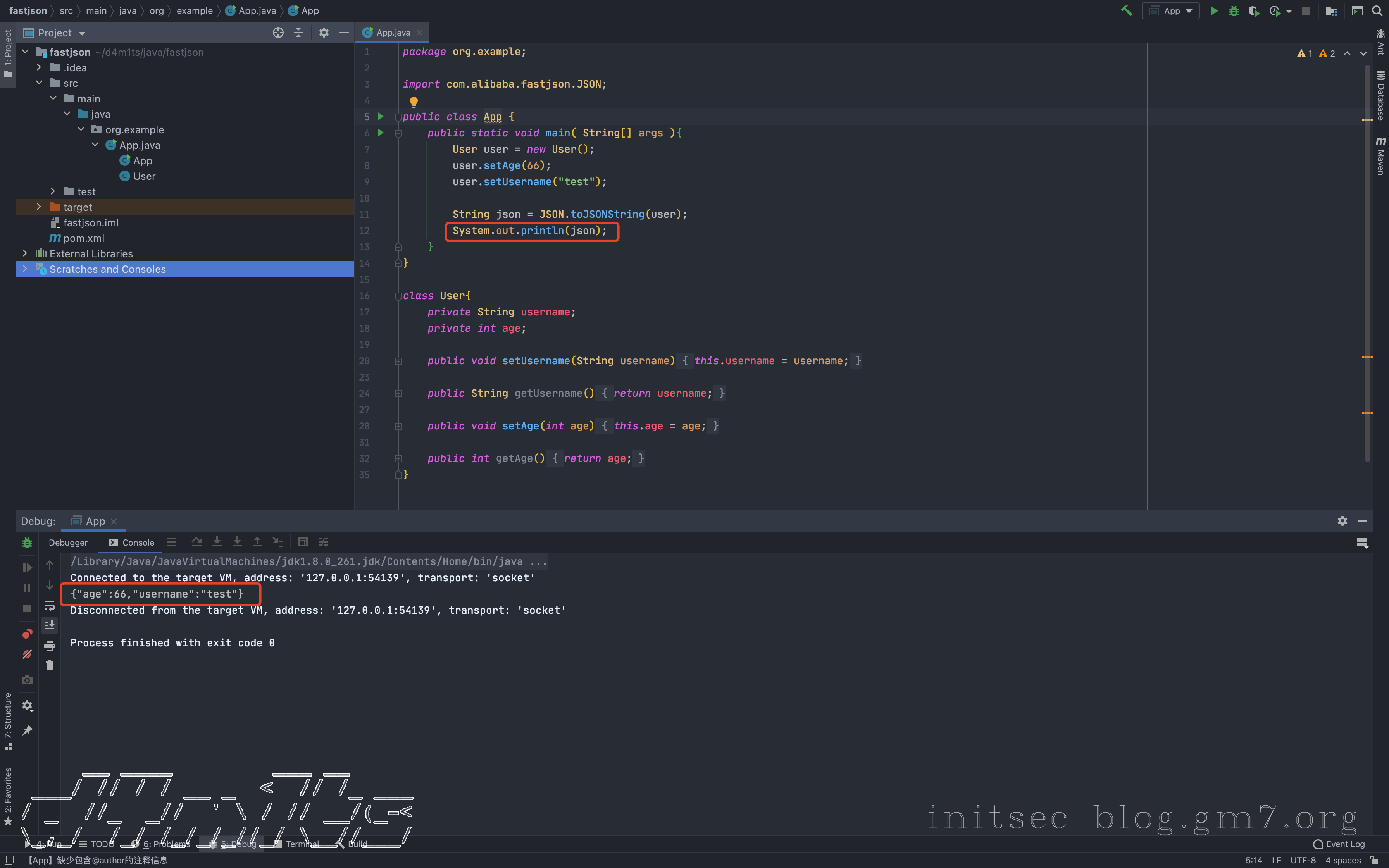This screenshot has height=868, width=1389.
Task: Click the Clear All trash icon in the console
Action: pos(49,666)
